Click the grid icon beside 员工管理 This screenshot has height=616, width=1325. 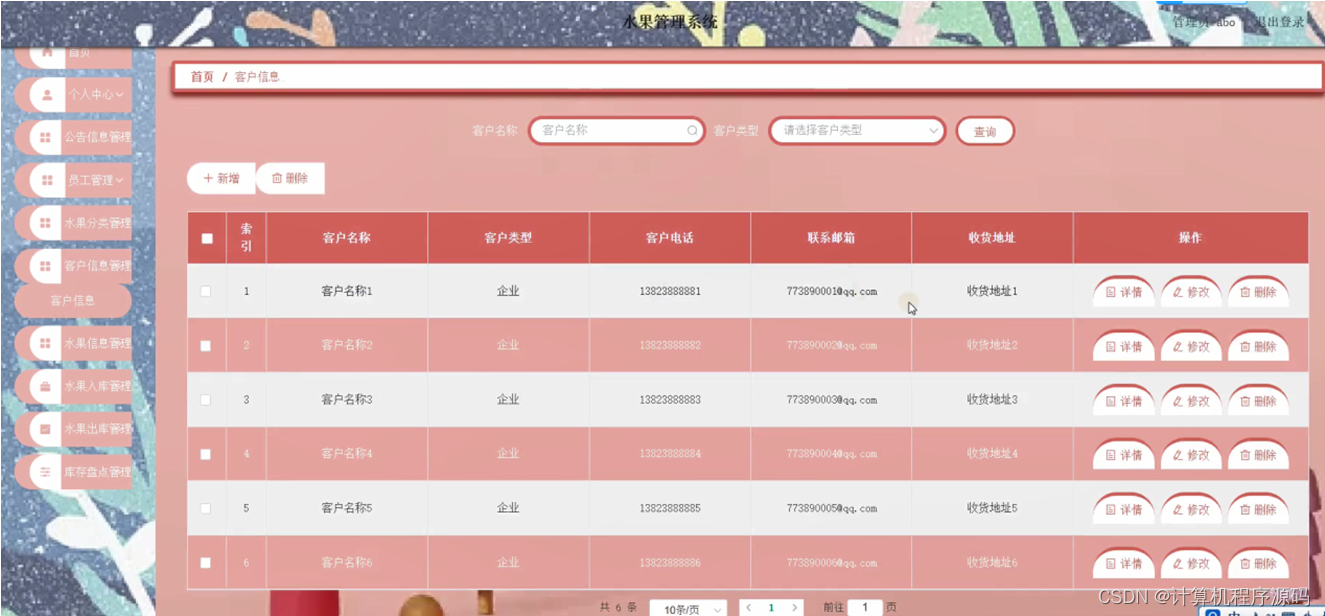[46, 180]
